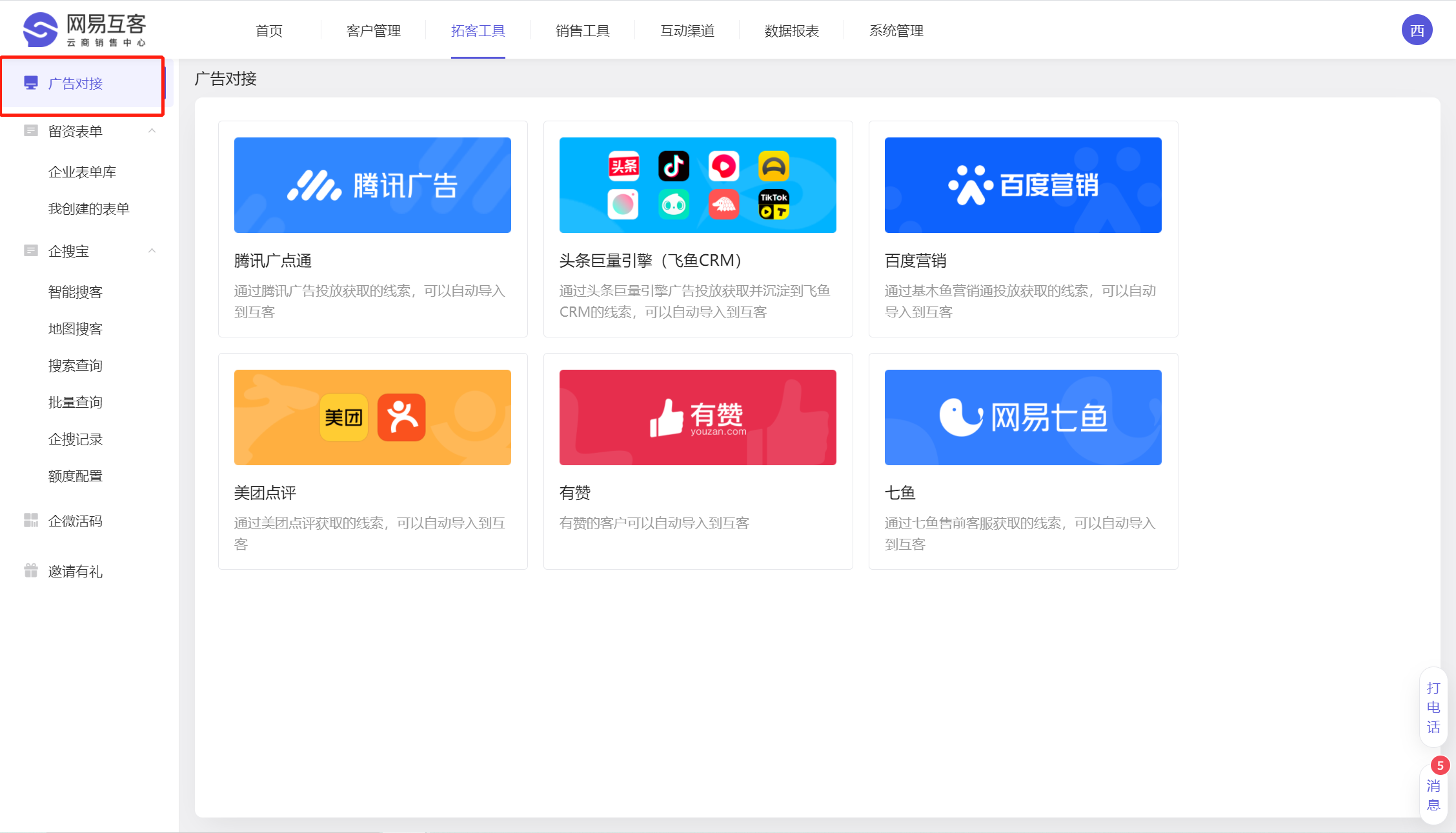
Task: Click the 轻颜 pink circle camera icon
Action: coord(623,205)
